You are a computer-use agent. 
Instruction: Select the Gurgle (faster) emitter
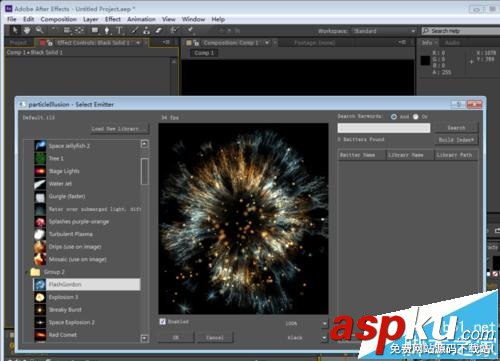point(87,196)
